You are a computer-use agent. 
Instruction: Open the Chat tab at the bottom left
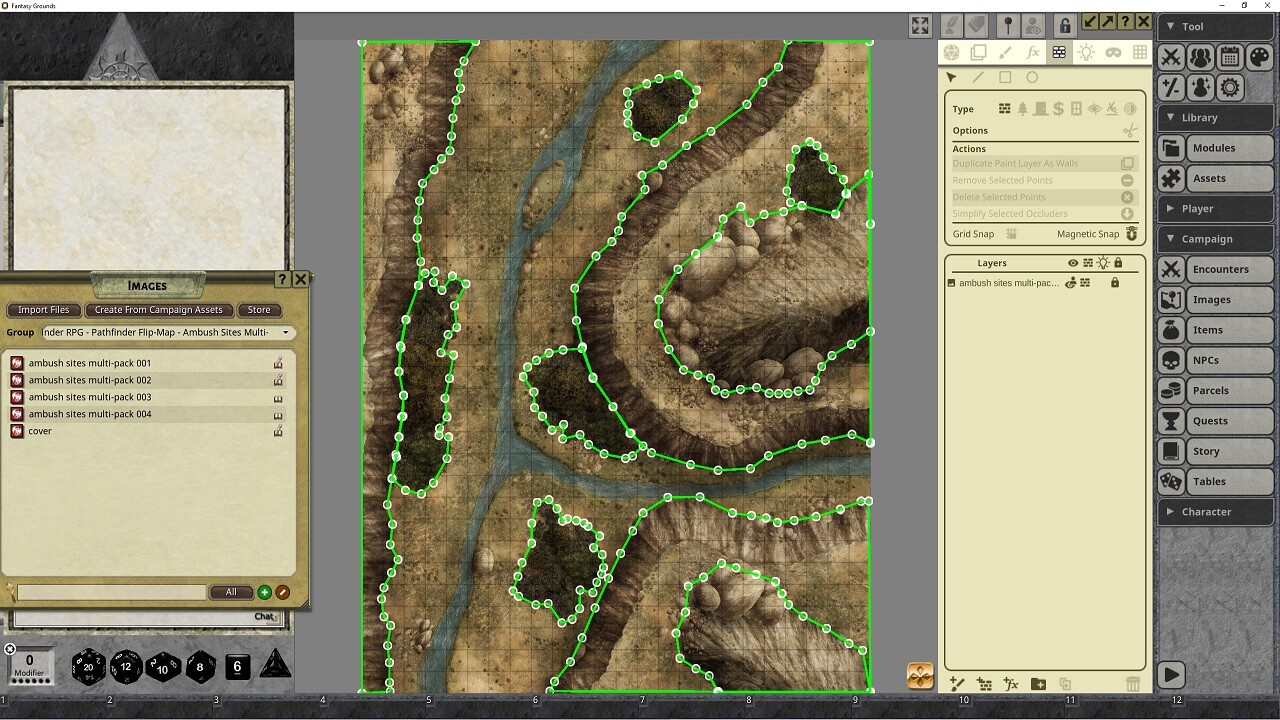coord(263,616)
